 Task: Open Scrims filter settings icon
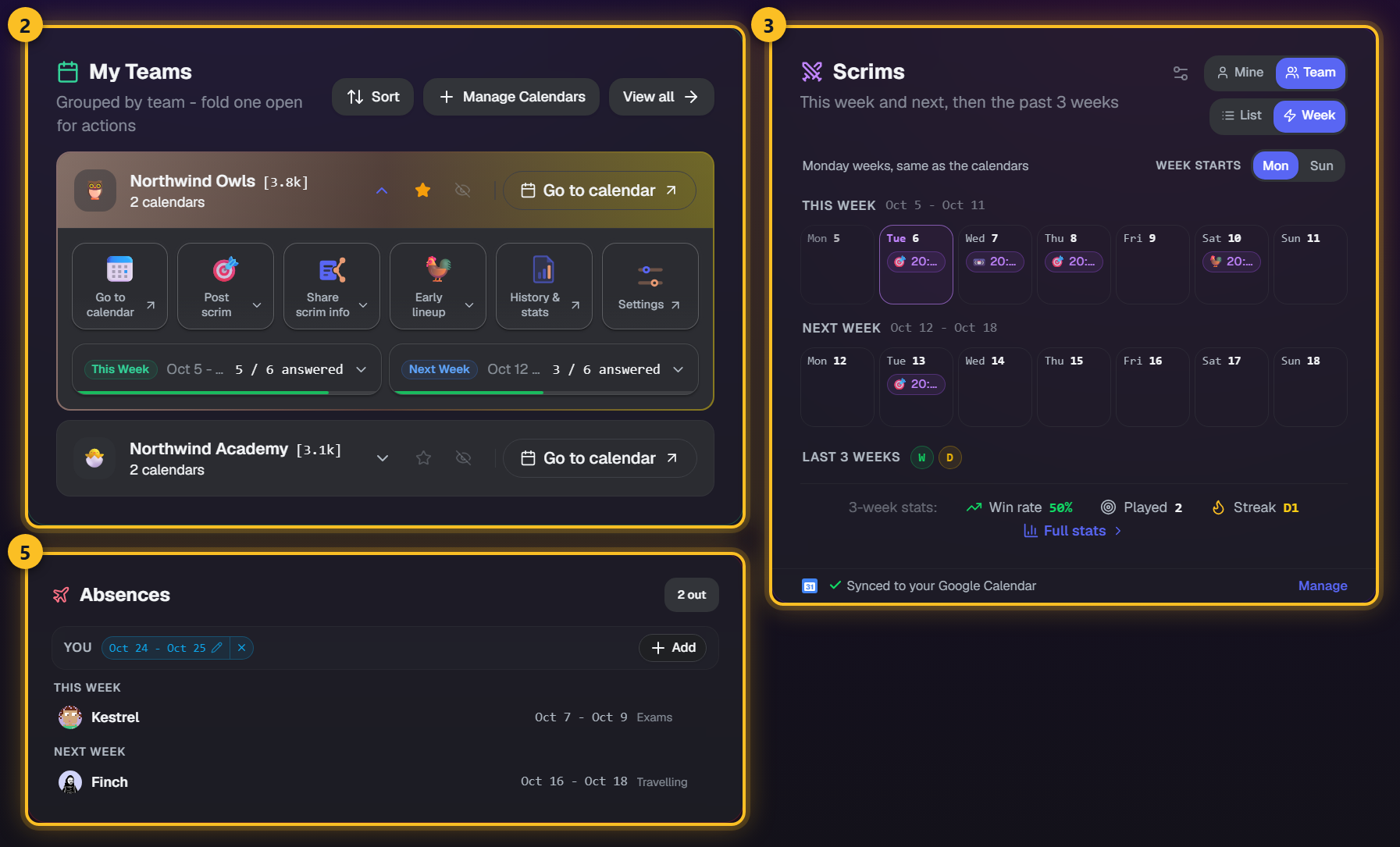(1181, 73)
